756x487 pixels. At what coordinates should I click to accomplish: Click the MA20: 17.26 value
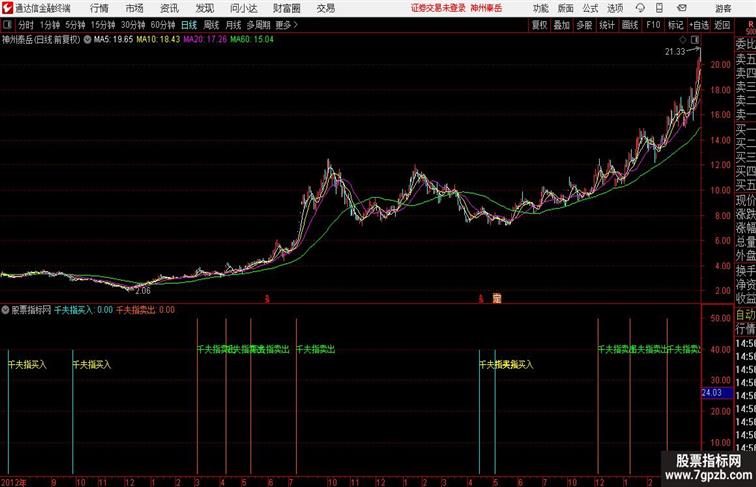205,40
